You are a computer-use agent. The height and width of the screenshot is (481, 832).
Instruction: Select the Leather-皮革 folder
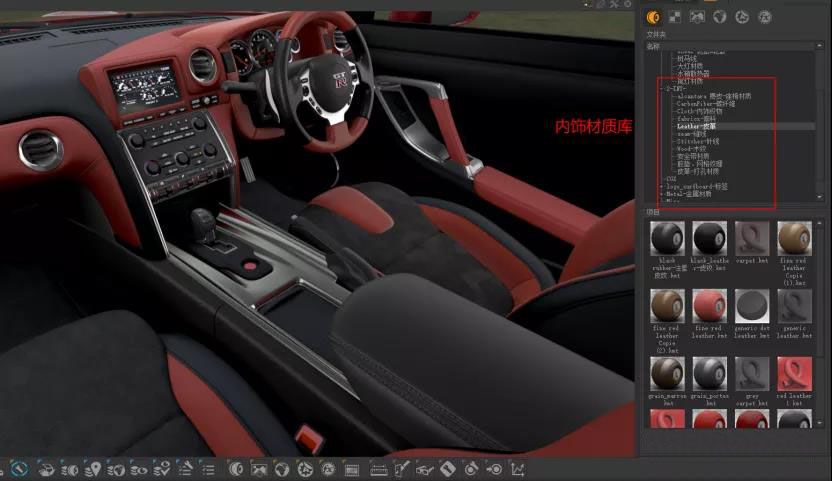pos(698,127)
